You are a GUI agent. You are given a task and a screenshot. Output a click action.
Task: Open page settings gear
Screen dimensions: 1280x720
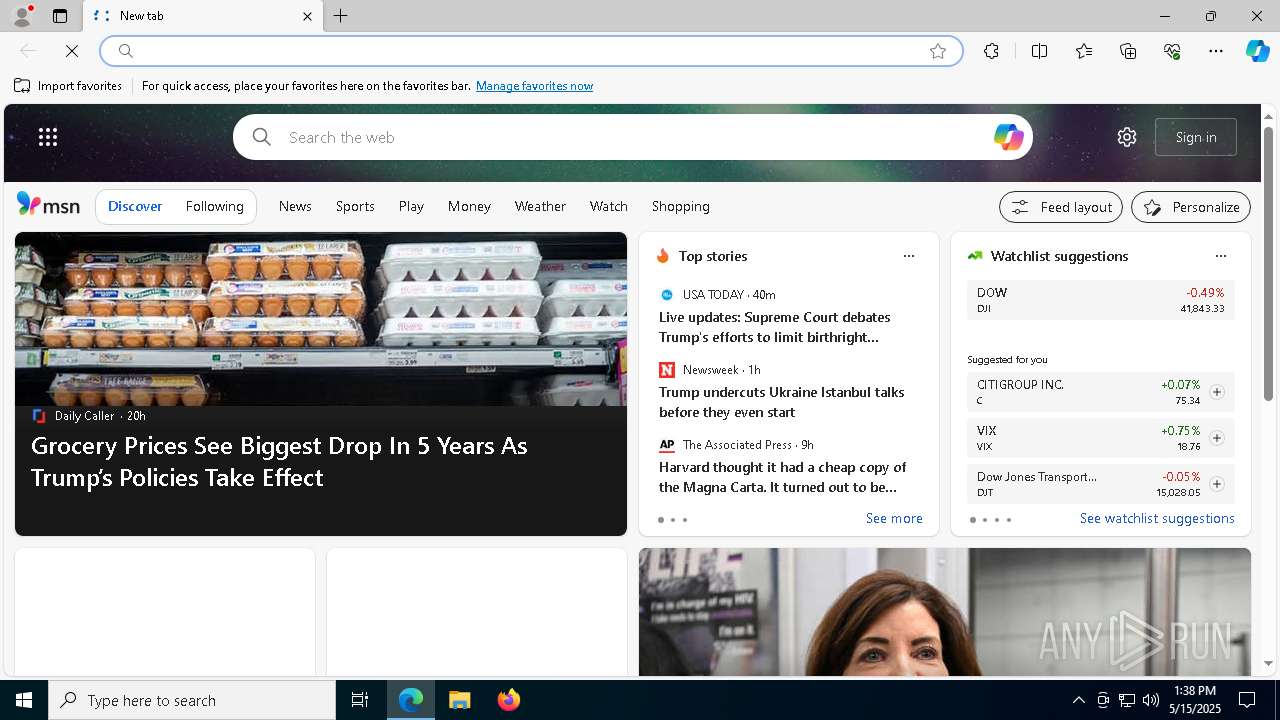pos(1127,137)
